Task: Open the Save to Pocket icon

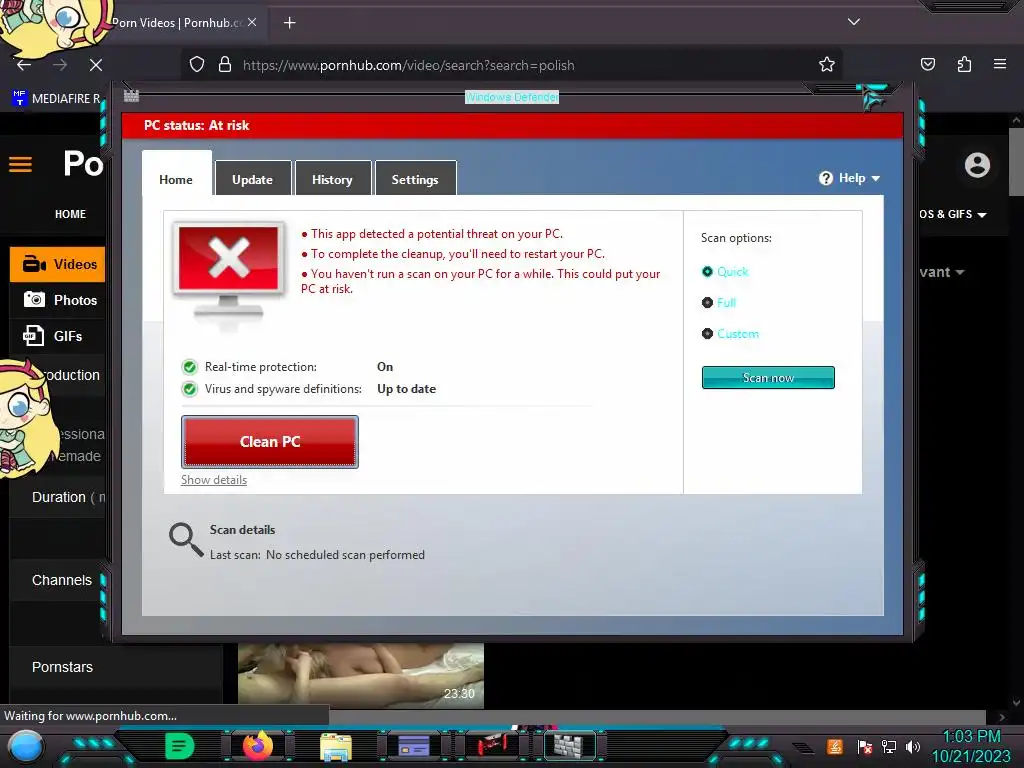Action: coord(928,65)
